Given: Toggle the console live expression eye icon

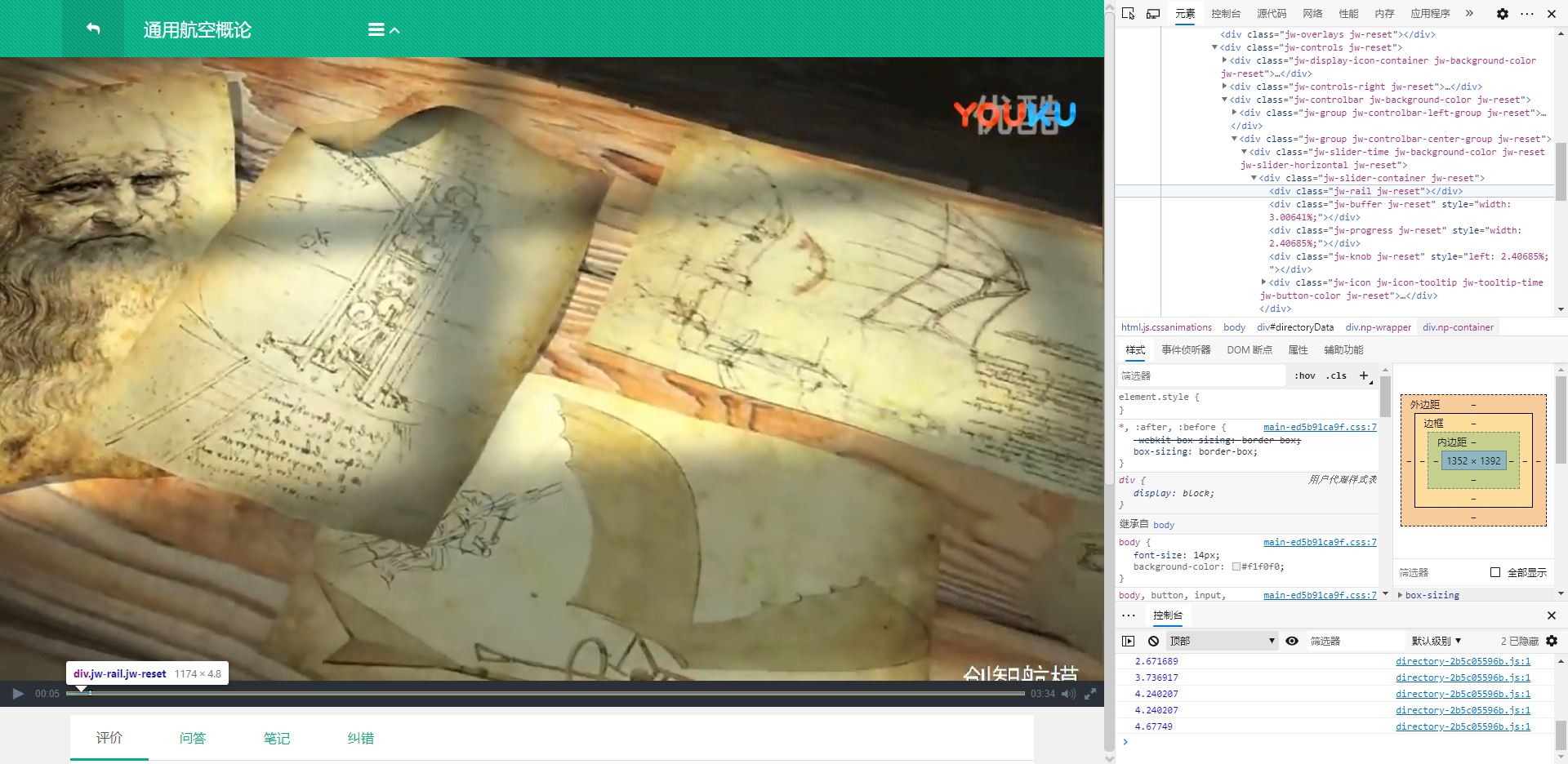Looking at the screenshot, I should pyautogui.click(x=1292, y=641).
